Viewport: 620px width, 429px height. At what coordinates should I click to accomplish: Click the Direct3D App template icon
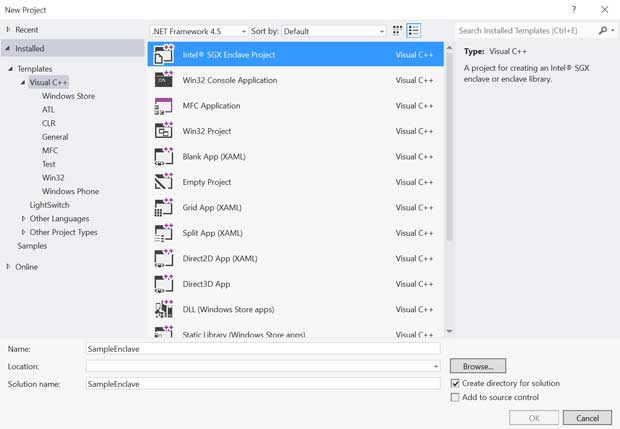tap(164, 284)
